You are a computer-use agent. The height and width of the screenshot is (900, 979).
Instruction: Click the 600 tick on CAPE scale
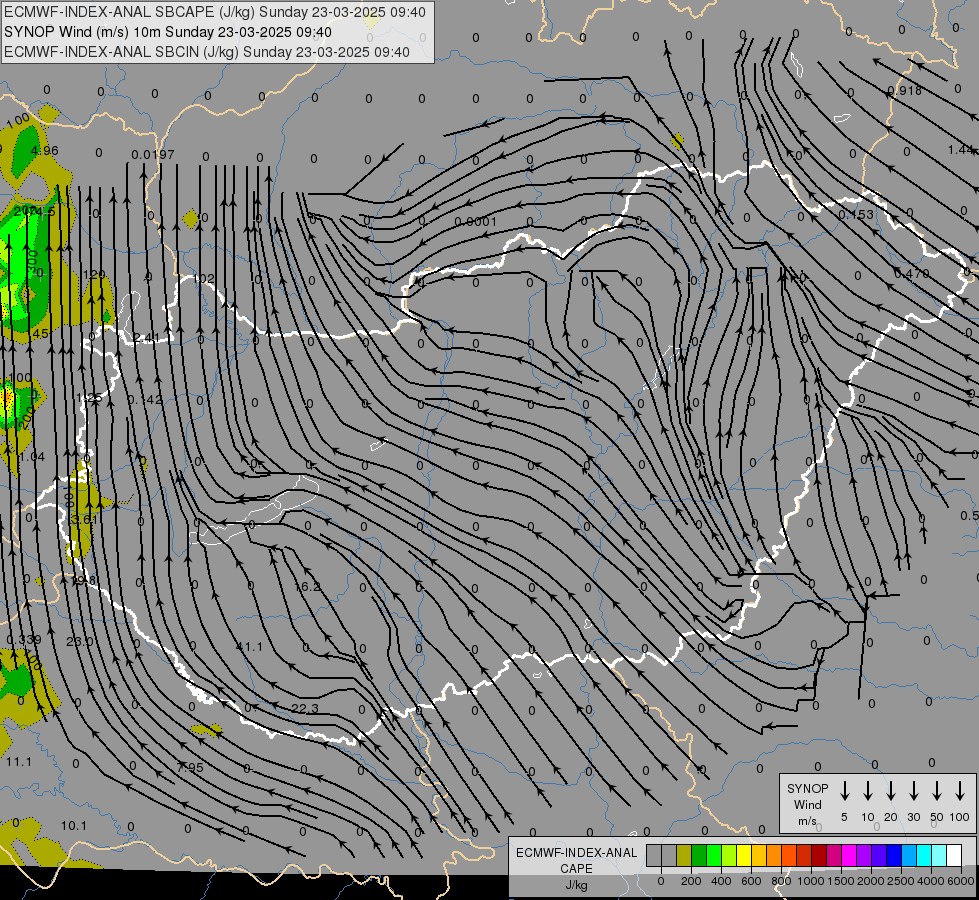pyautogui.click(x=751, y=881)
